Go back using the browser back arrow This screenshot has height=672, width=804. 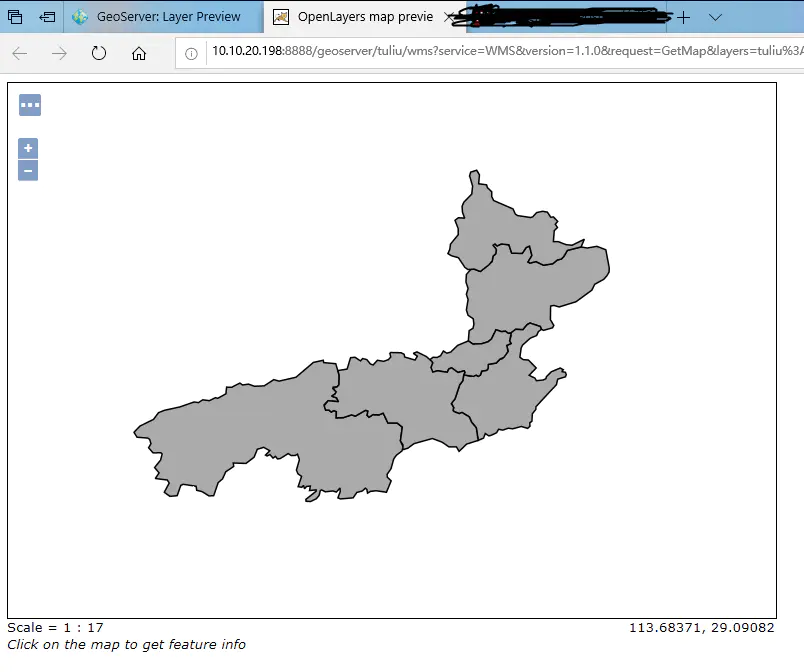pyautogui.click(x=19, y=53)
